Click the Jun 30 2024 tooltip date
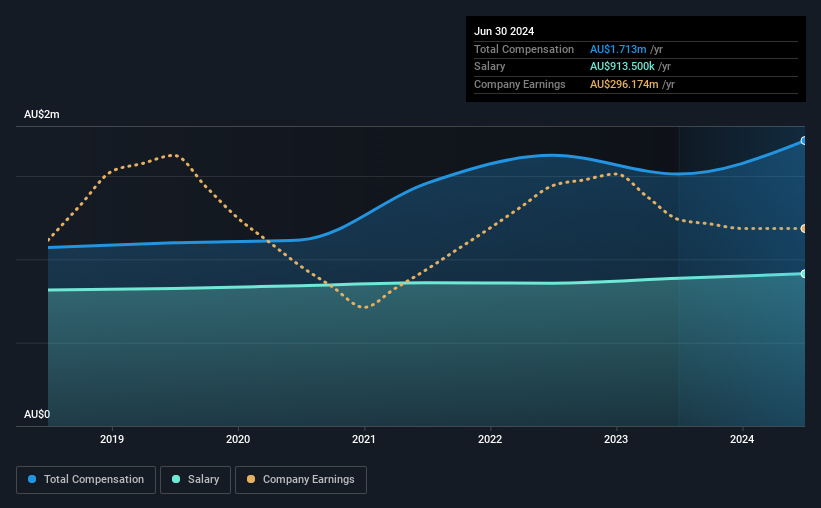Screen dimensions: 821x508 [x=504, y=31]
